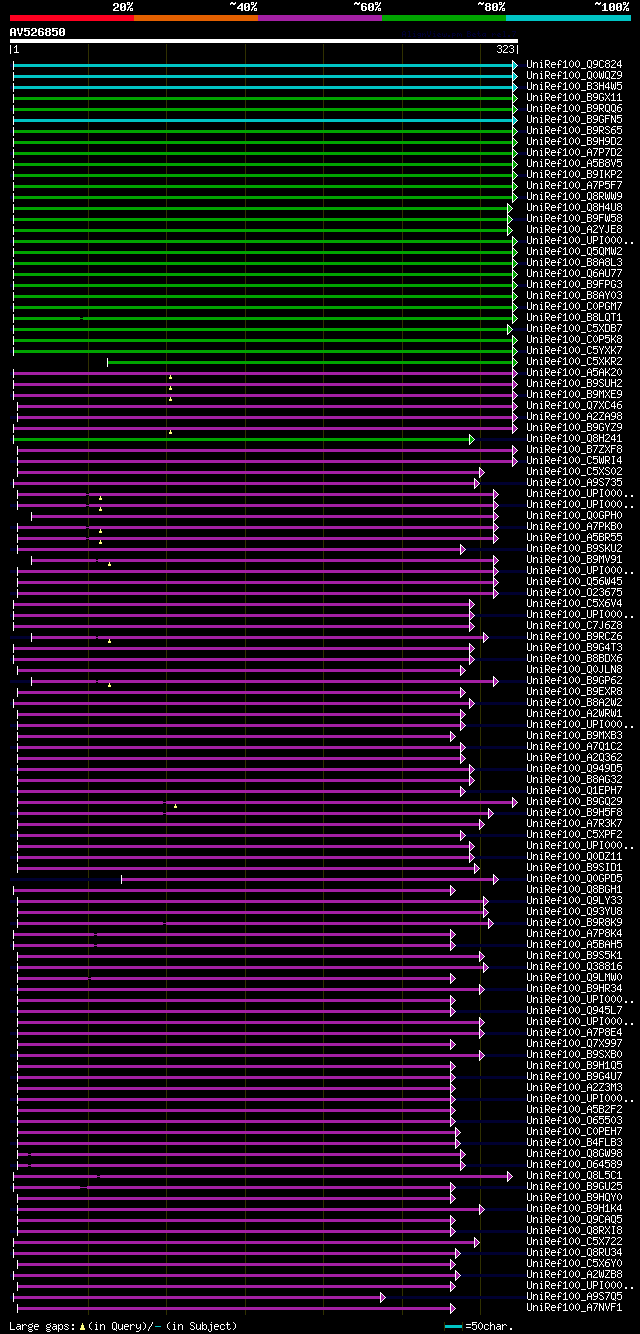This screenshot has height=1334, width=640.
Task: Click the purple alignment bar for A9S7Q5
Action: [199, 1296]
